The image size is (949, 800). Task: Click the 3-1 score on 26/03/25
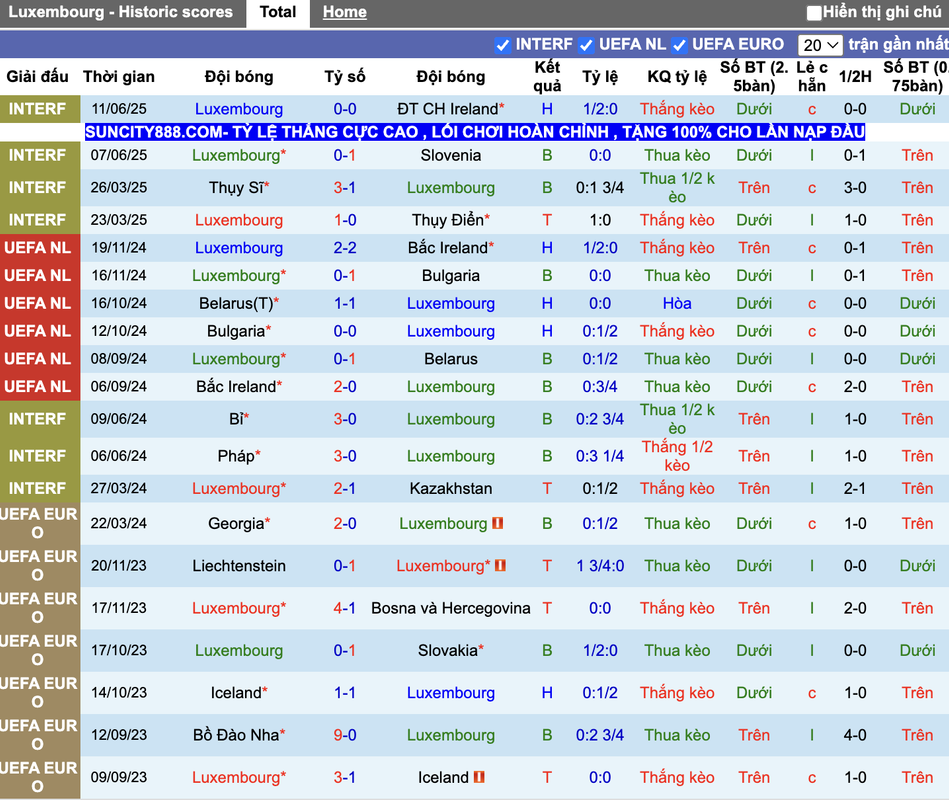tap(345, 188)
